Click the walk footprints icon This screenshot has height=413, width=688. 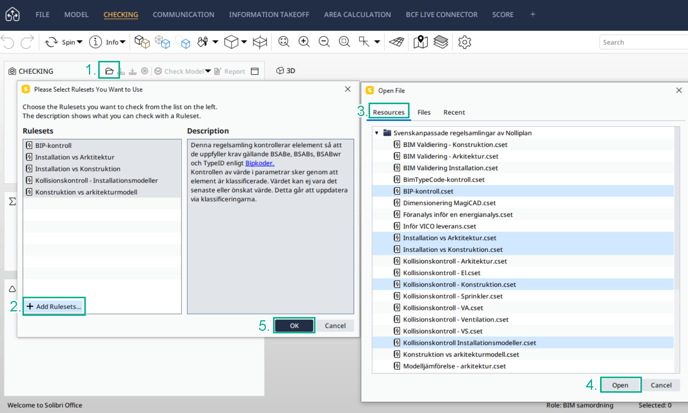pos(202,42)
